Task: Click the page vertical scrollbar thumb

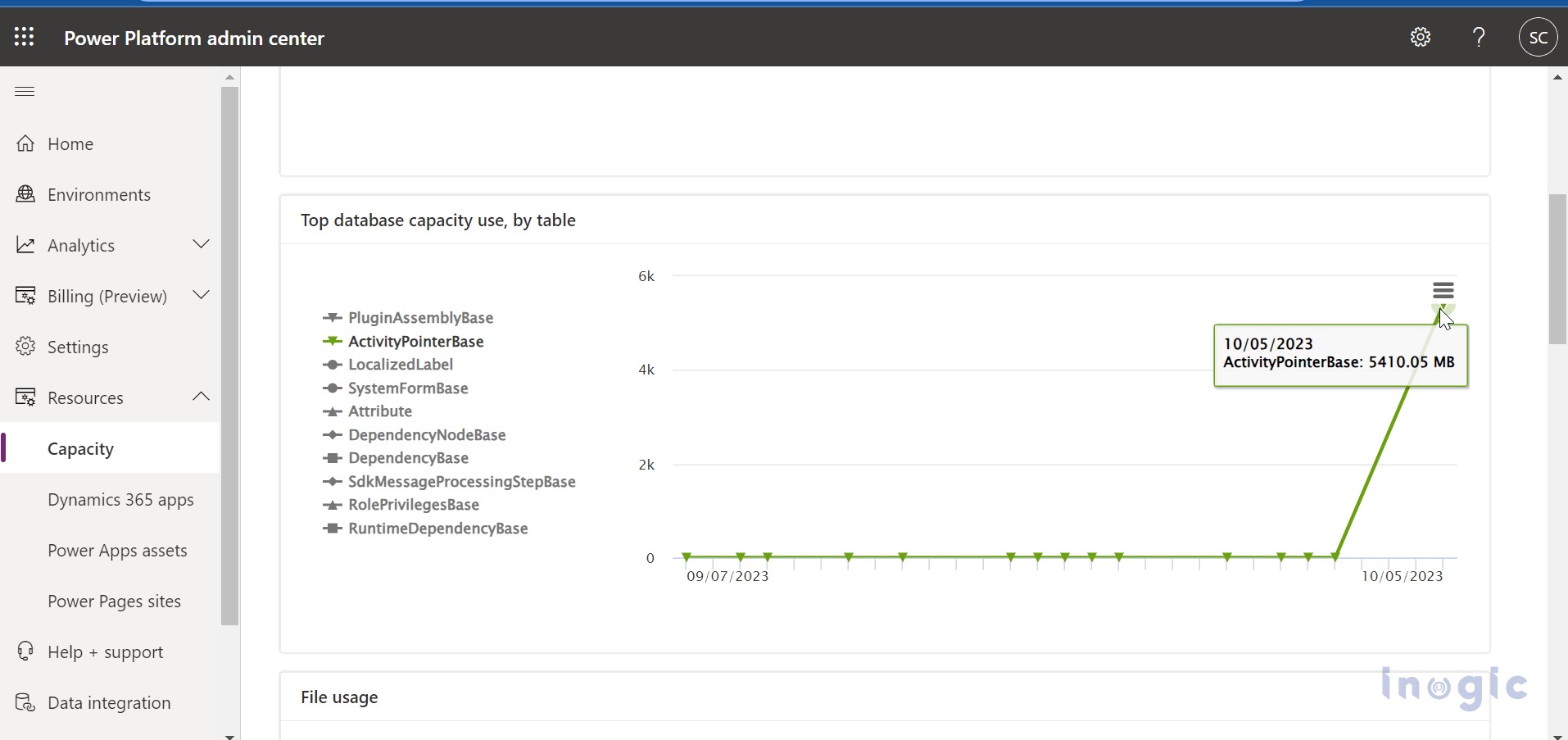Action: [1557, 270]
